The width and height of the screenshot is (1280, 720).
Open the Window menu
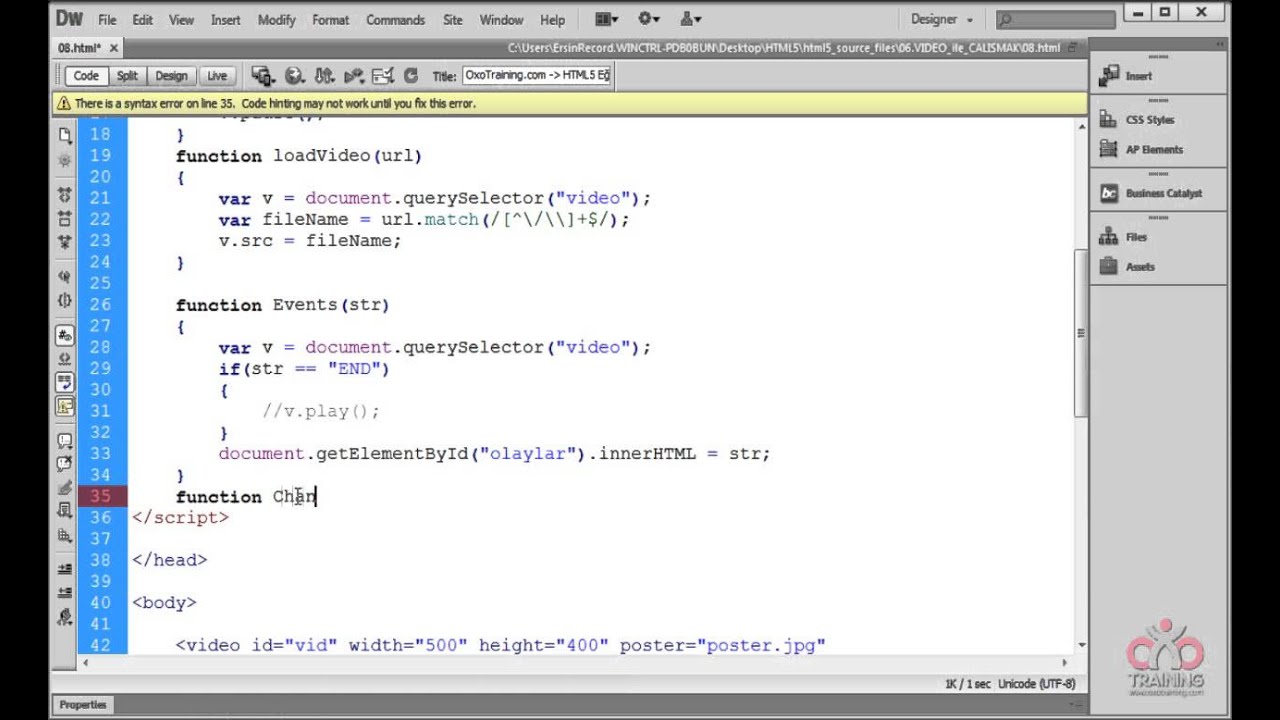tap(501, 20)
